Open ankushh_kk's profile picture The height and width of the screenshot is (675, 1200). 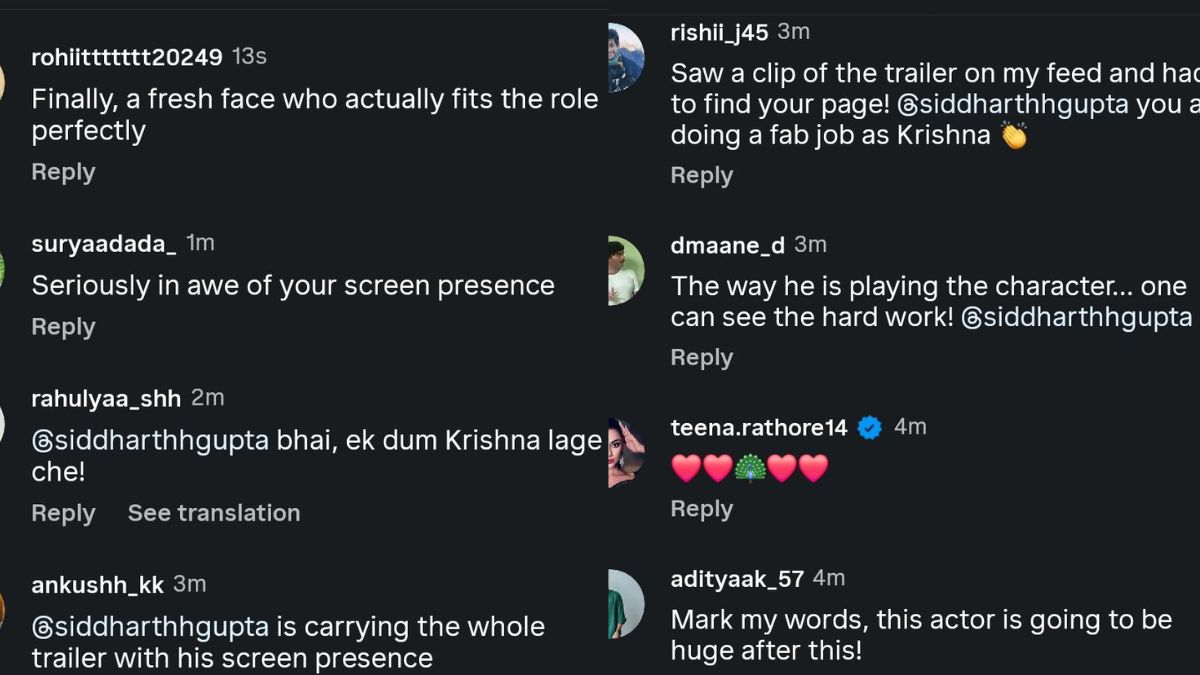(x=8, y=610)
